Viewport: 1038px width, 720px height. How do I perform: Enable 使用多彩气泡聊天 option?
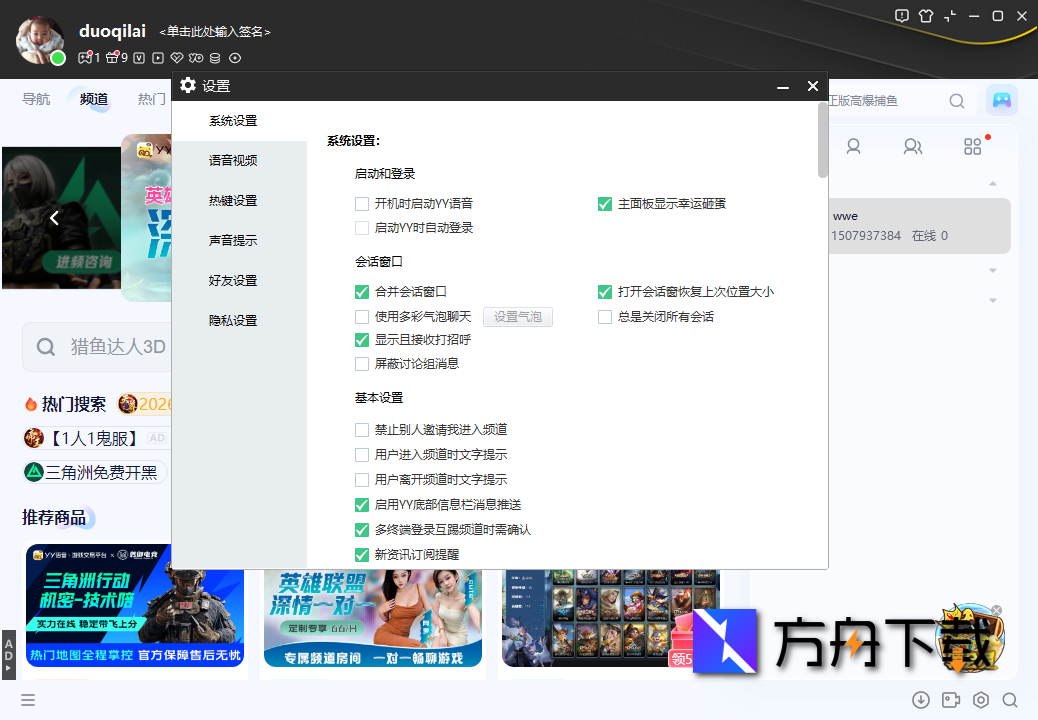pyautogui.click(x=361, y=316)
